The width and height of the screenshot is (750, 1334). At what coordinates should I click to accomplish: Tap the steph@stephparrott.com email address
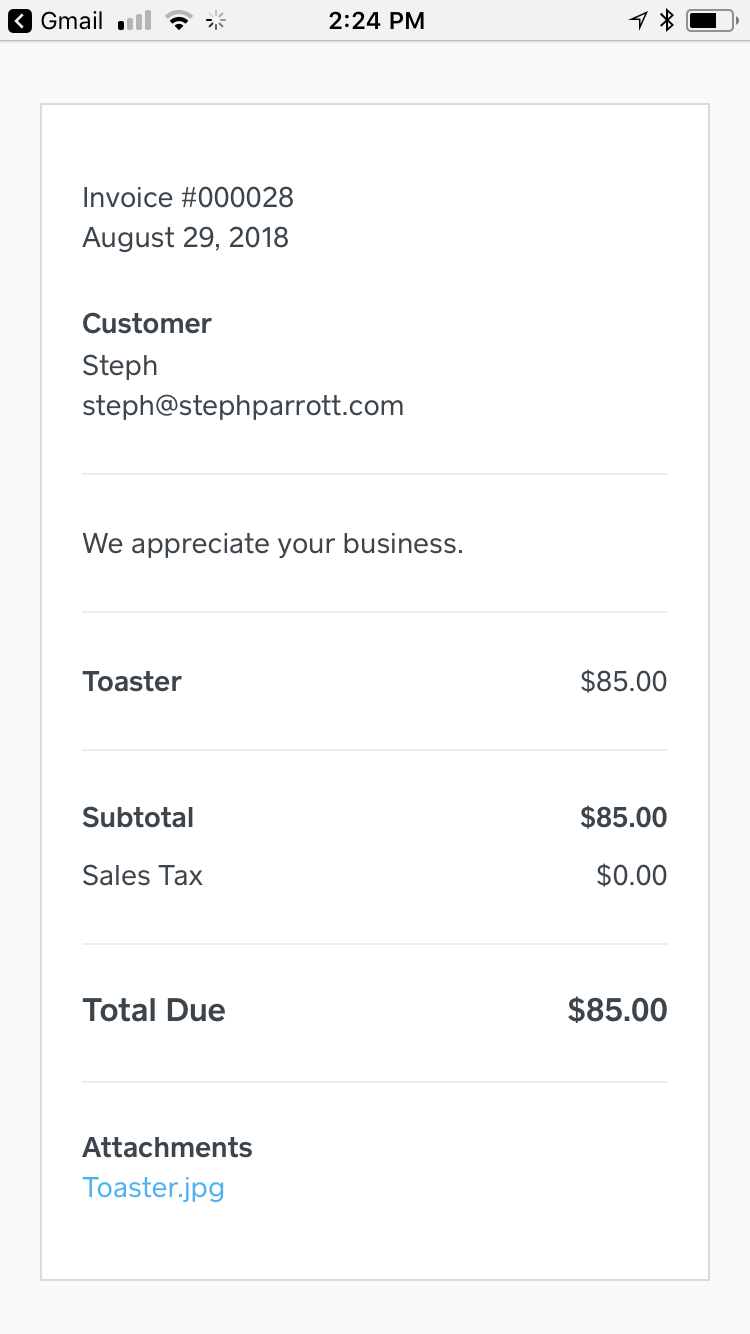point(243,406)
